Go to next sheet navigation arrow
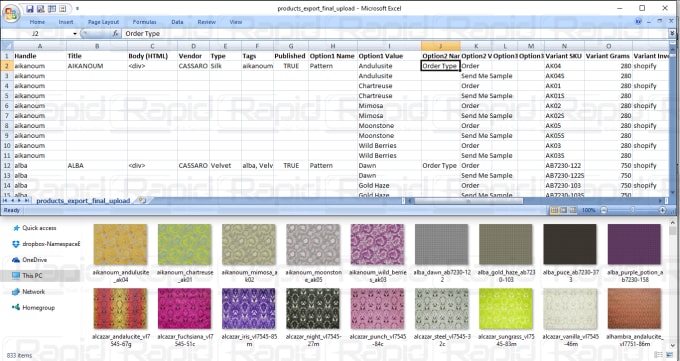680x361 pixels. click(x=20, y=200)
